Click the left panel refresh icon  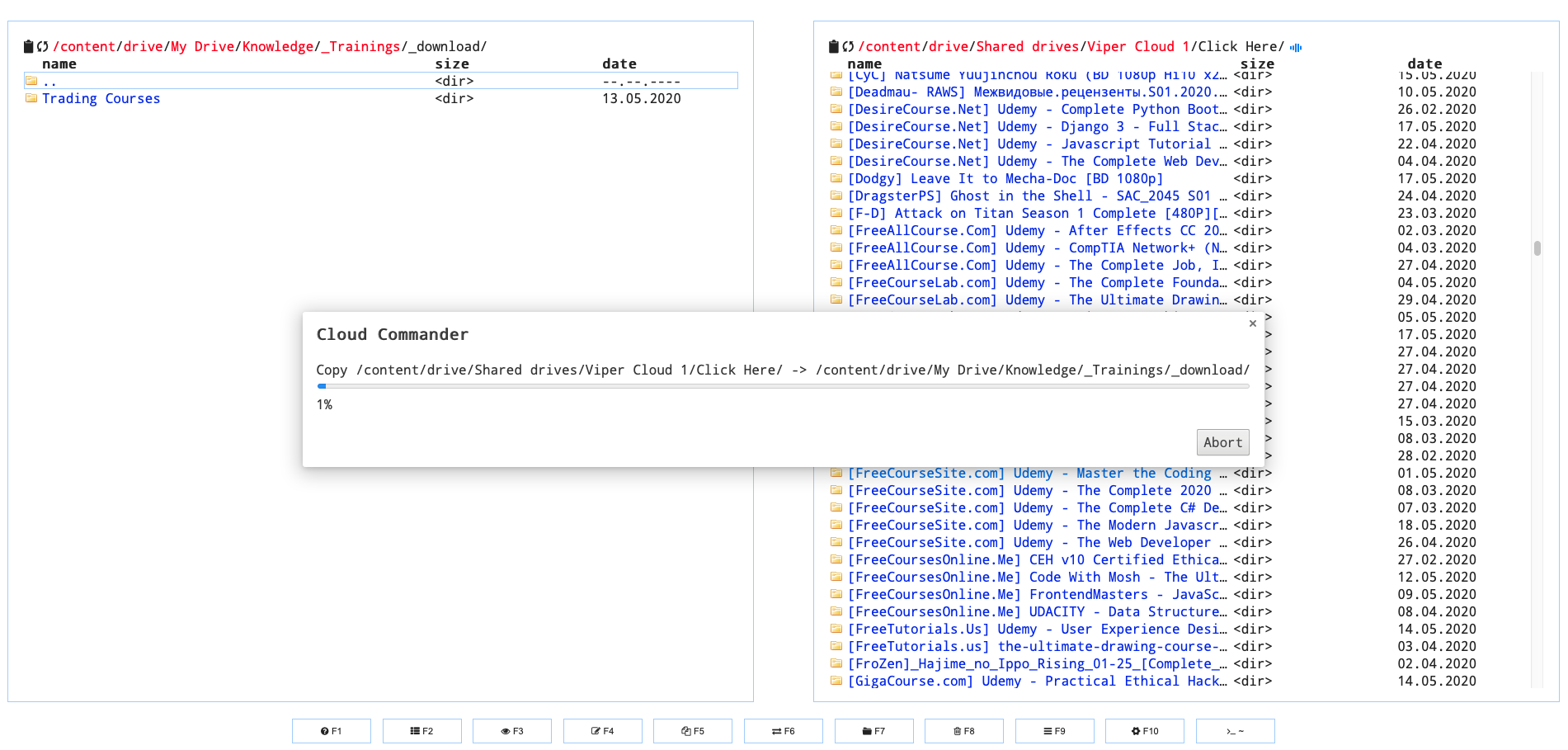(43, 47)
